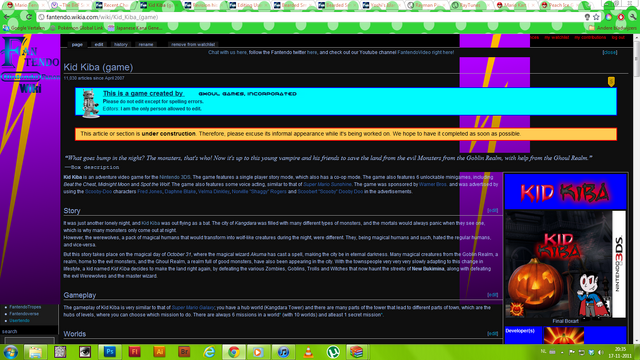Screen dimensions: 640x360
Task: Launch Photoshop from the taskbar
Action: [110, 352]
